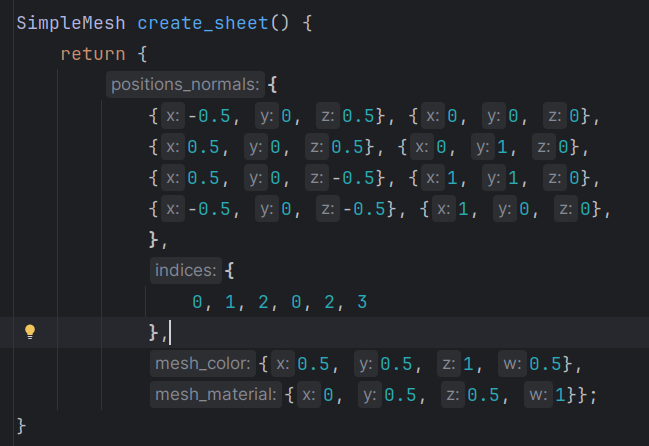Screen dimensions: 649x446
Task: Click the x: hint on the mesh_color line
Action: (x=283, y=363)
